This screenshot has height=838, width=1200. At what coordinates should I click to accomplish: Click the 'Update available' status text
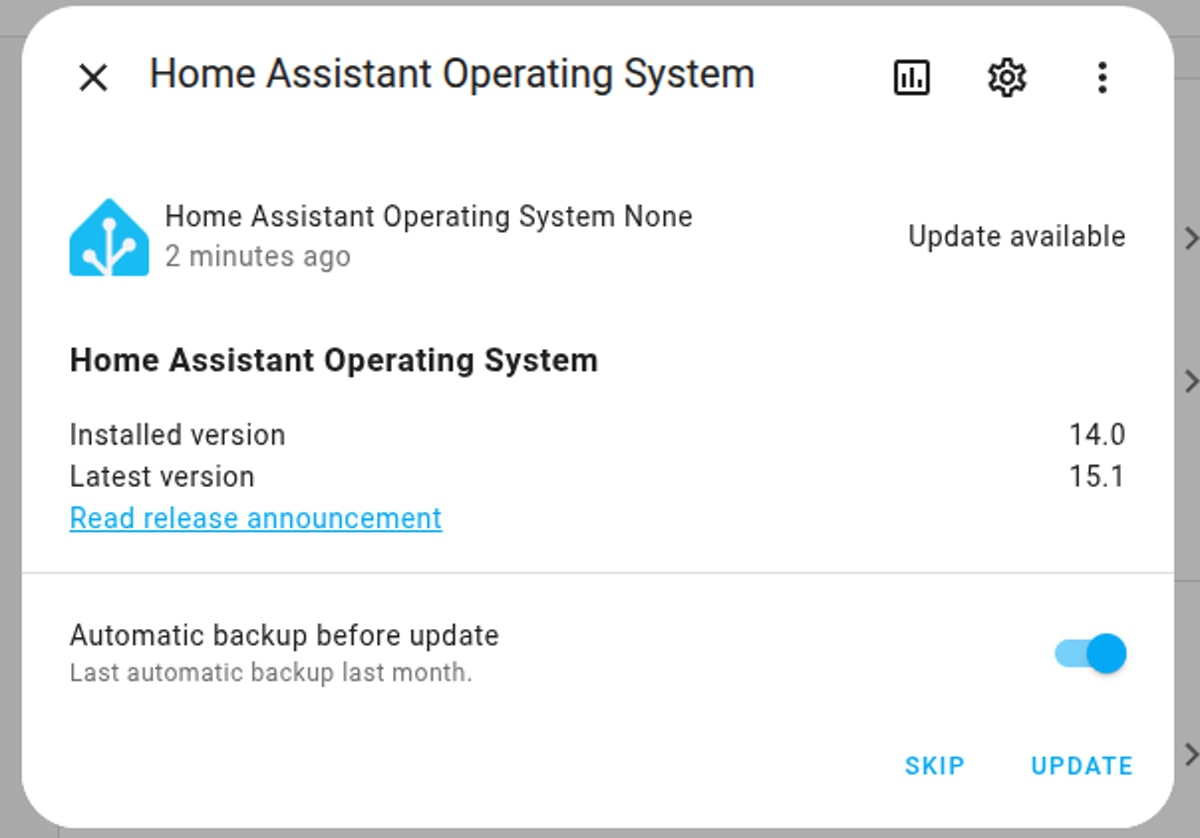pyautogui.click(x=1016, y=236)
